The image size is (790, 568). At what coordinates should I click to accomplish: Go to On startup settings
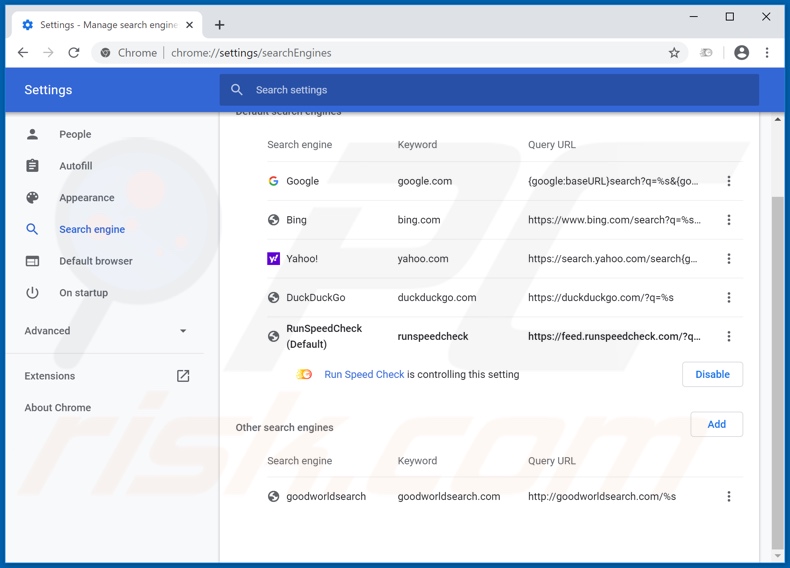[83, 293]
